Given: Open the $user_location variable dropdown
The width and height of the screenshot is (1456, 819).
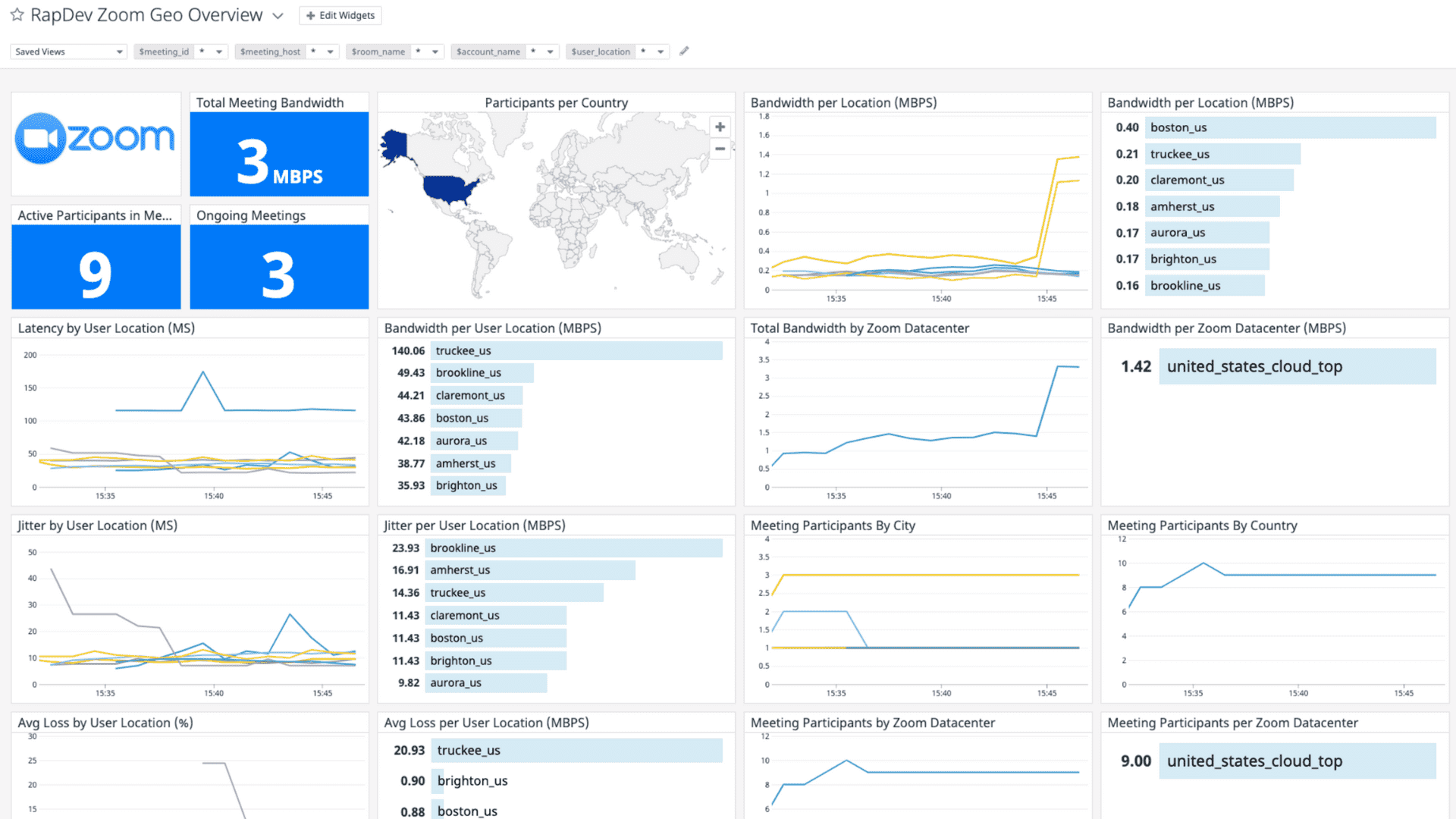Looking at the screenshot, I should (660, 52).
